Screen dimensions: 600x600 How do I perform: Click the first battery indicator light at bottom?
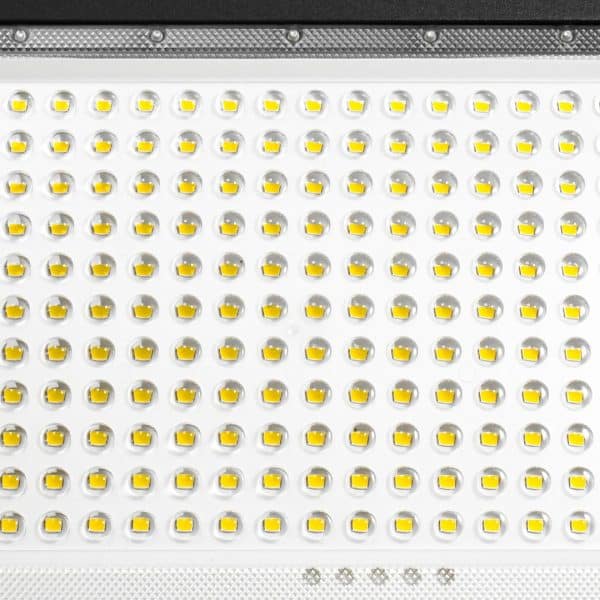coord(311,576)
